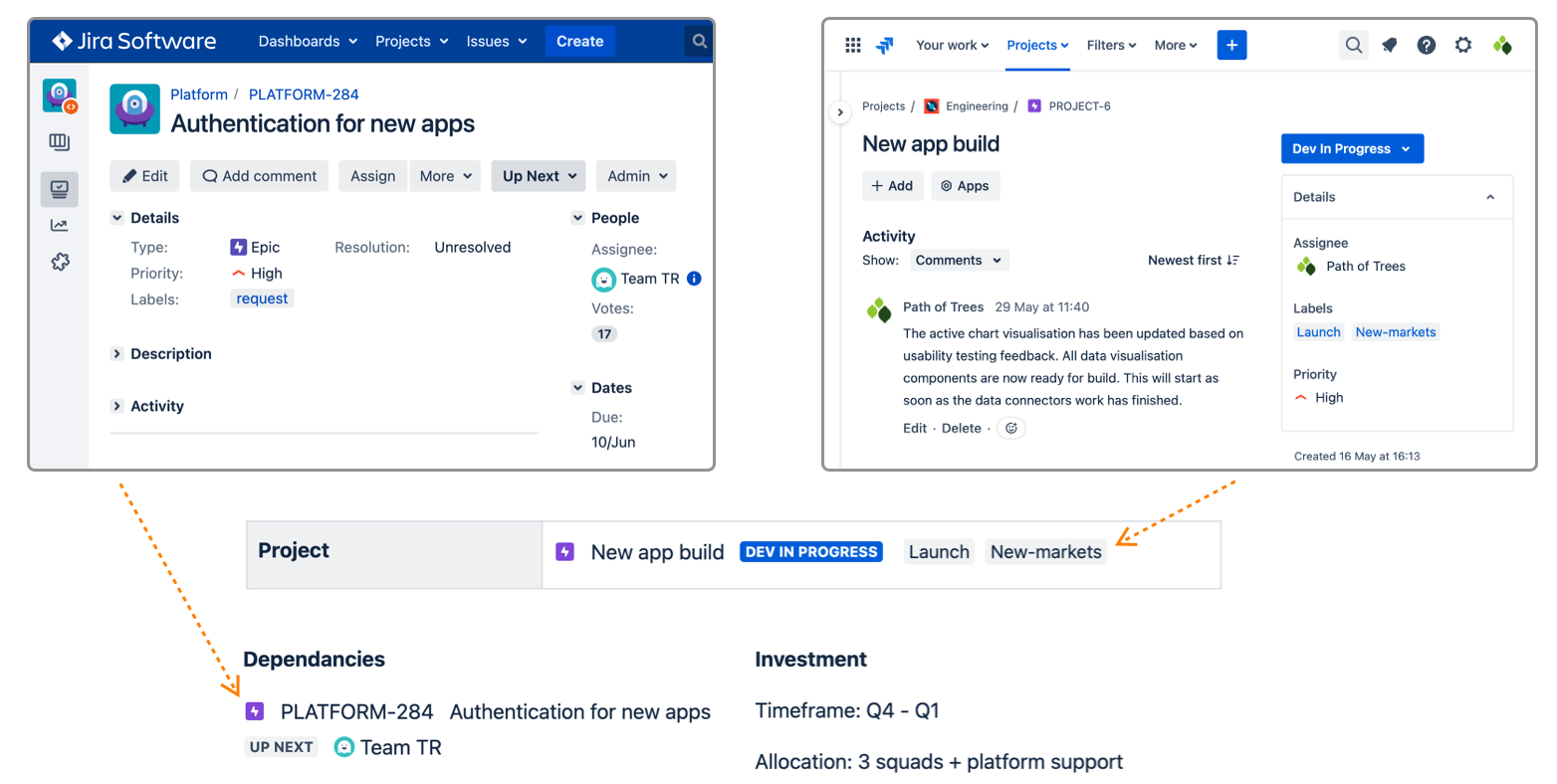Click the Create button
This screenshot has width=1557, height=784.
pos(579,41)
